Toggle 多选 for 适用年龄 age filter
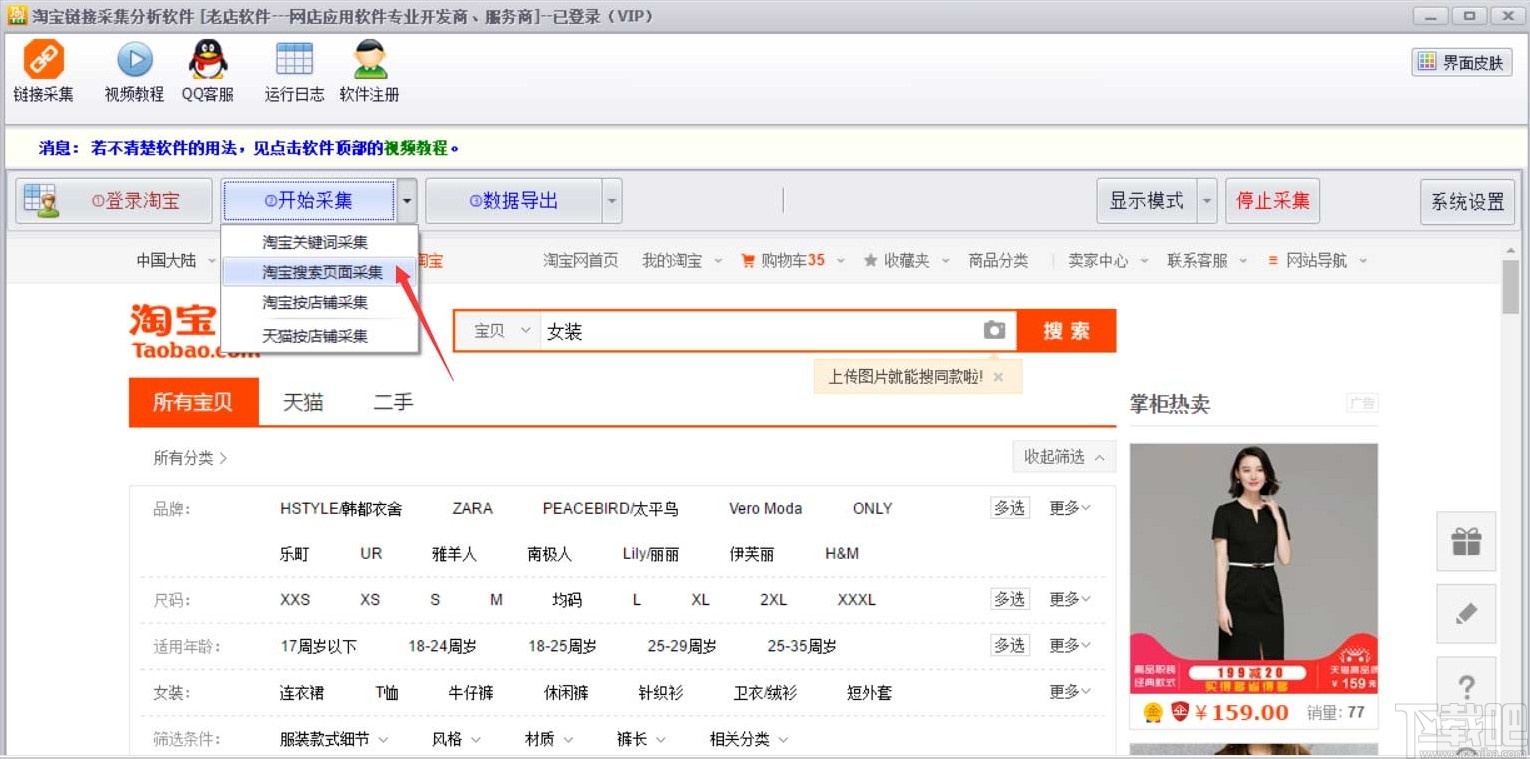 click(x=1009, y=645)
